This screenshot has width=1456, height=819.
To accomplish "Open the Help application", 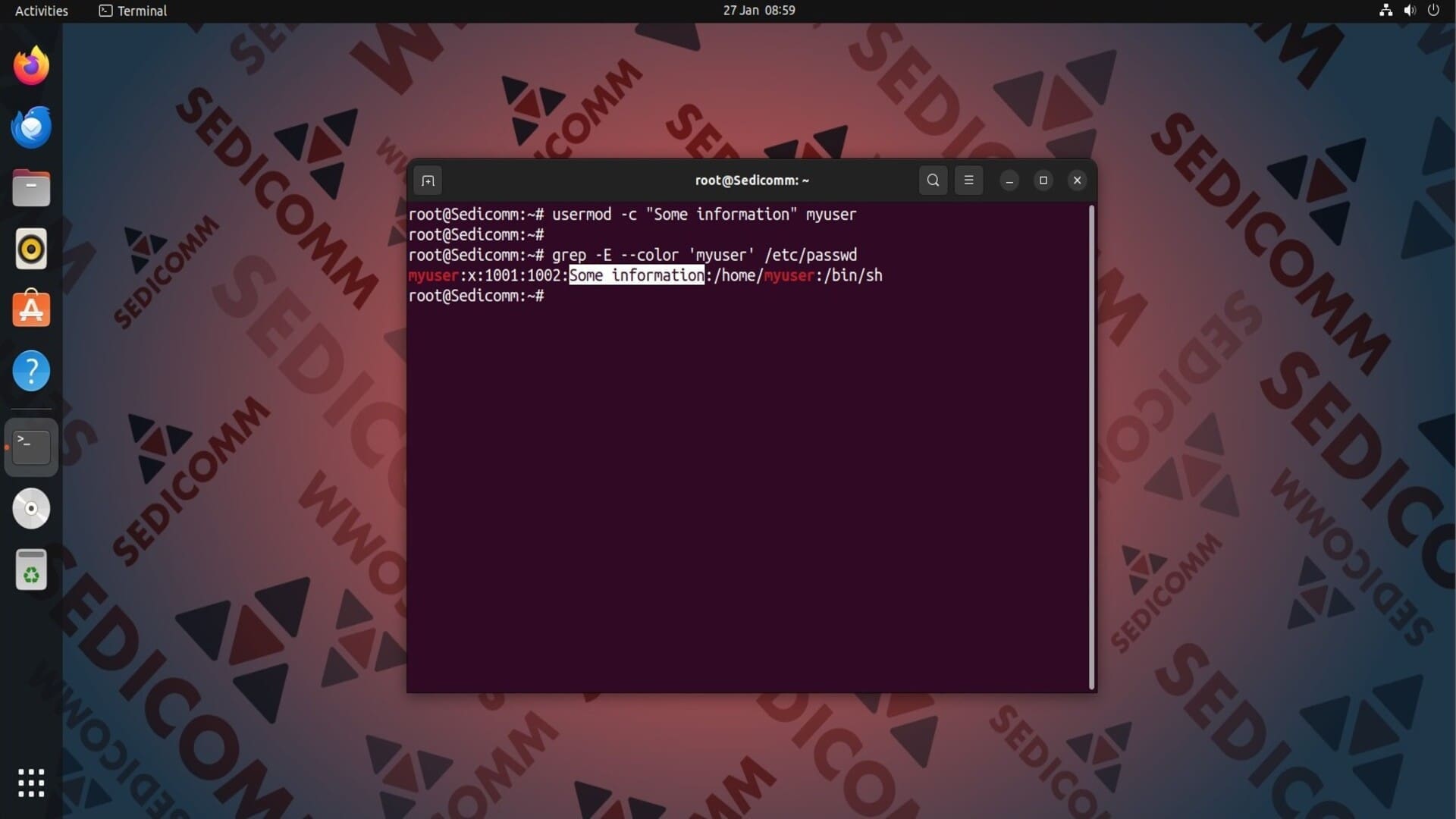I will click(x=31, y=371).
